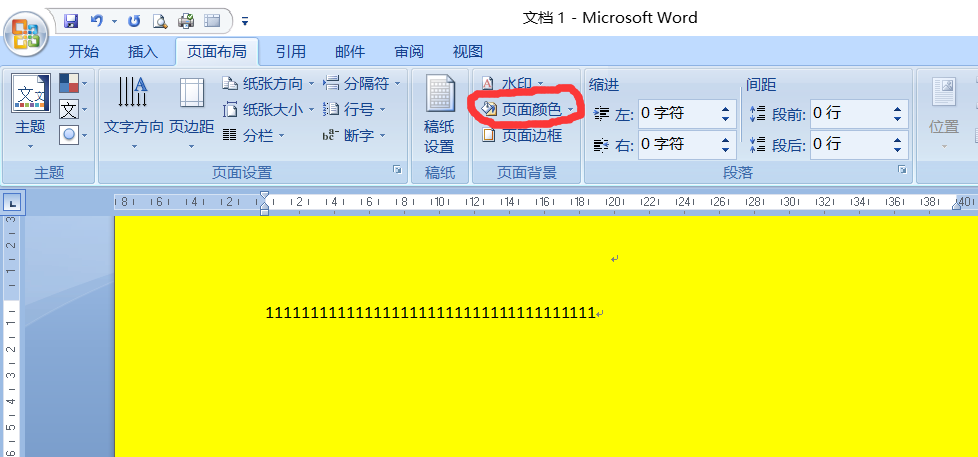Click the 段后 spacing field
The image size is (978, 457).
tap(850, 145)
